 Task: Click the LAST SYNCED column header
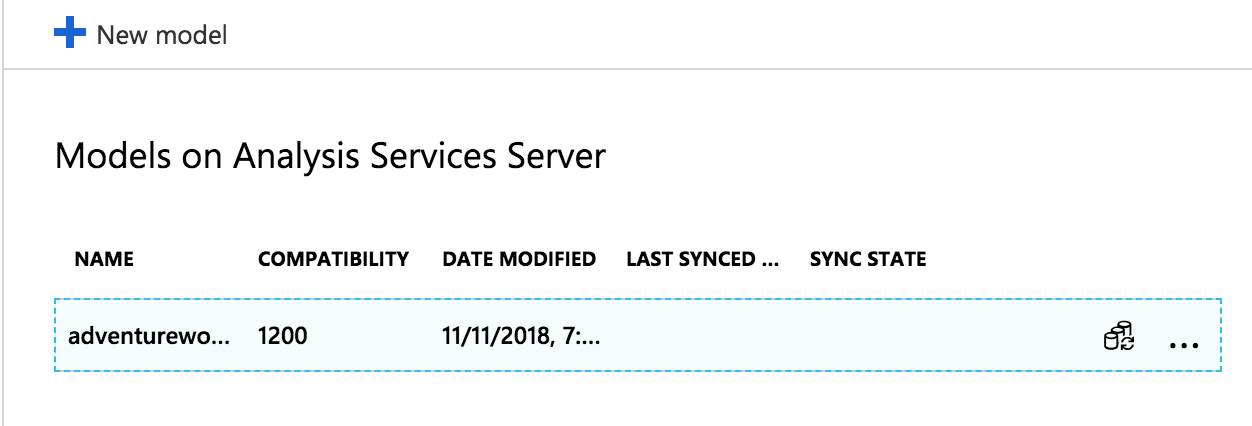pos(702,260)
